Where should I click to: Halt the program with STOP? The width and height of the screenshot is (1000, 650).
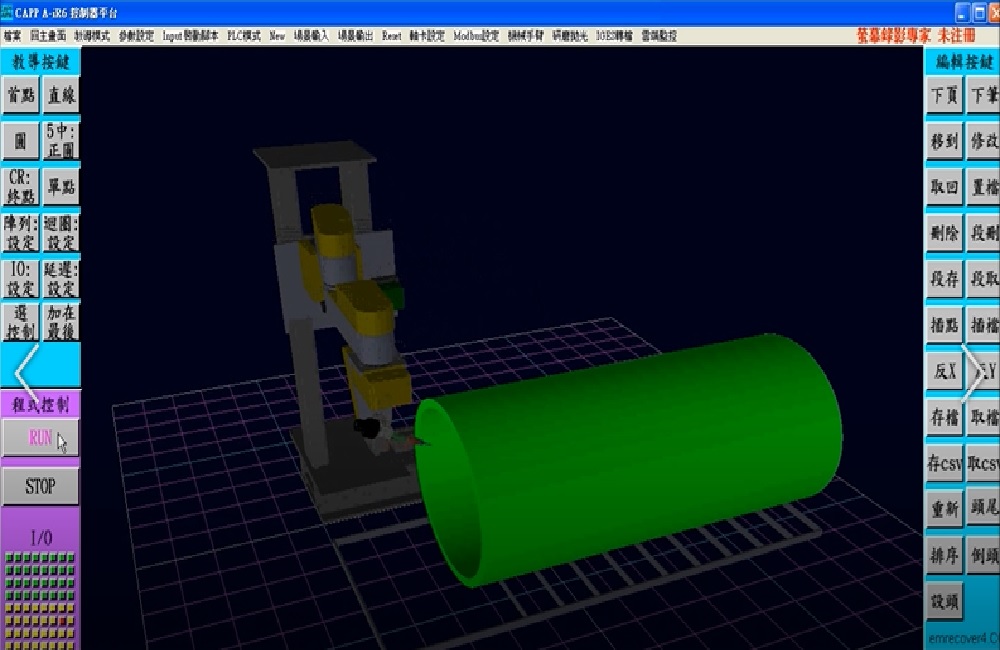pos(40,487)
